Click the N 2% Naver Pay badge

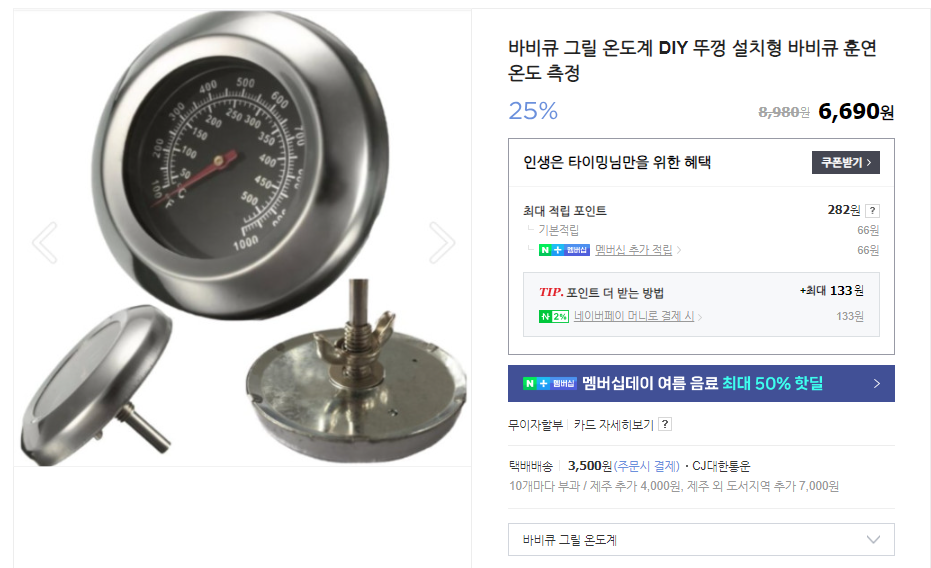point(553,316)
